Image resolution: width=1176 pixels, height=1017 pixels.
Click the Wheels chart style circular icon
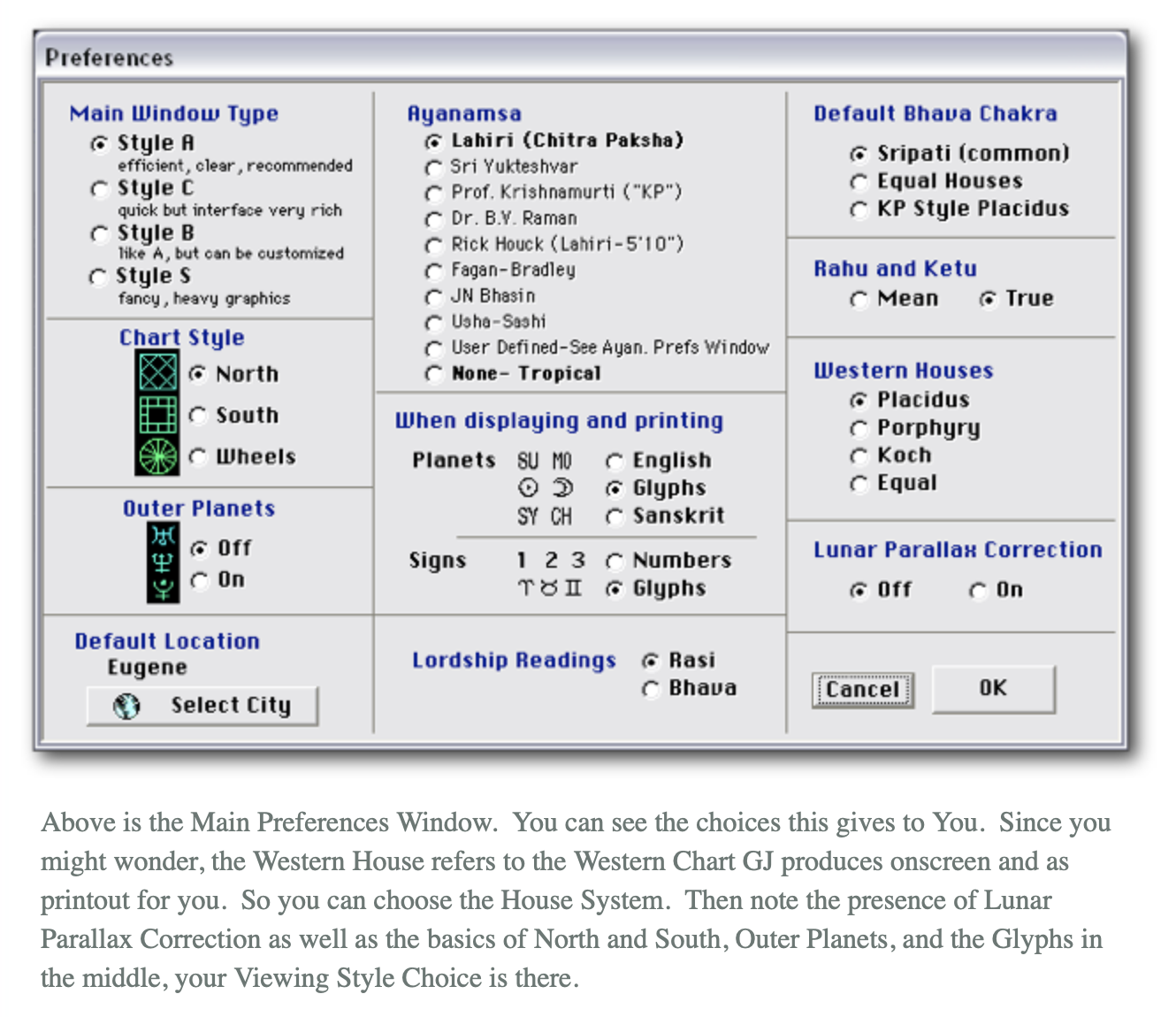pos(158,455)
